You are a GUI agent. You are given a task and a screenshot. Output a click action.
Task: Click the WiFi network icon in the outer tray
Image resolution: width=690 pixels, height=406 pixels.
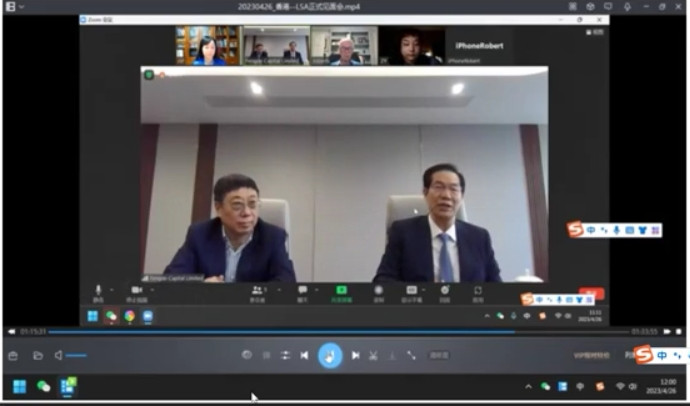pos(620,386)
